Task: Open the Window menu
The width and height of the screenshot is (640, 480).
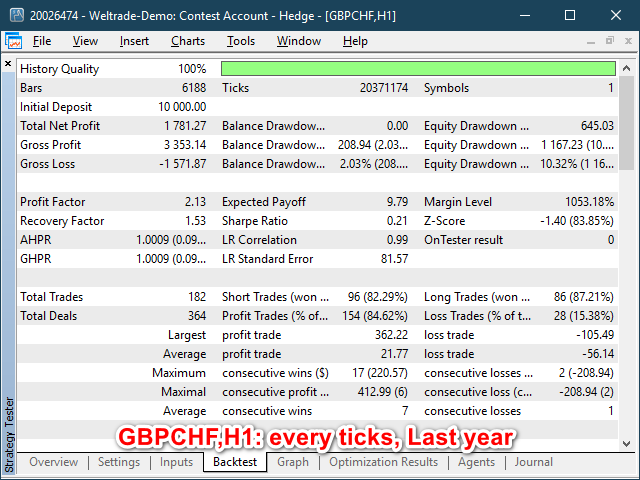Action: pos(298,41)
